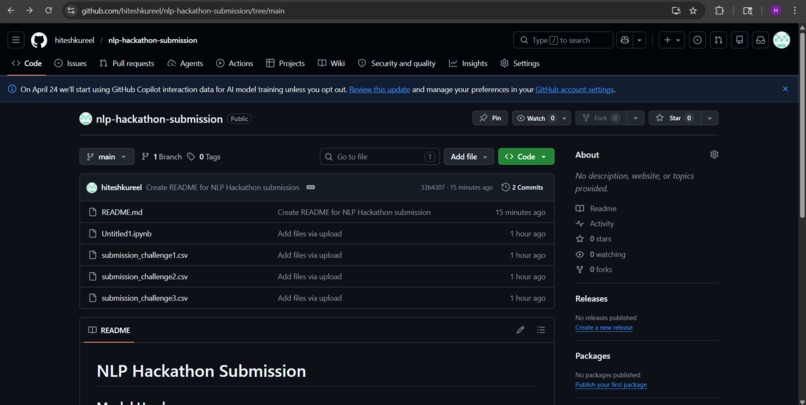
Task: Open README.md's Create README commit message
Action: coord(354,212)
